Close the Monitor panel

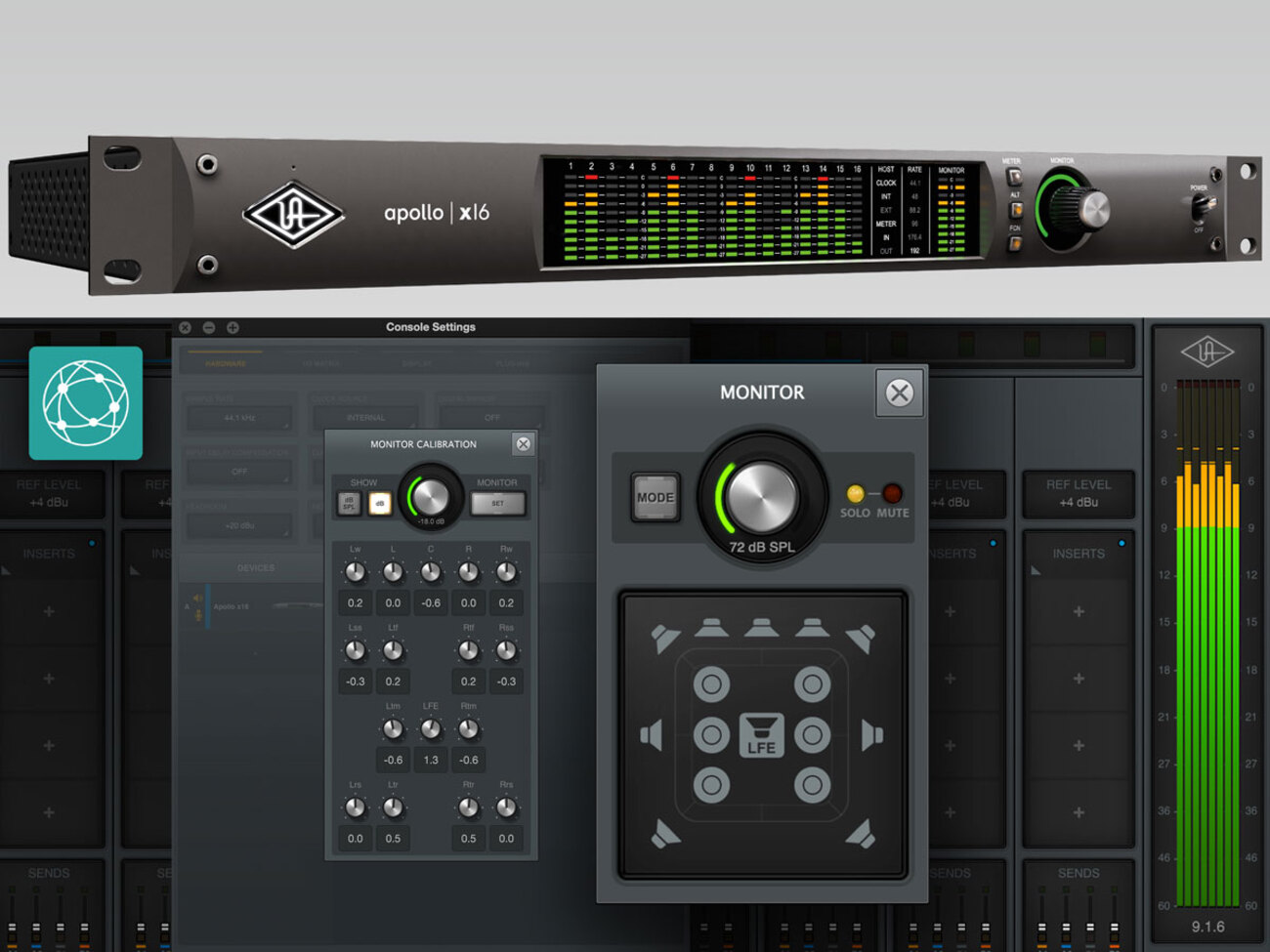(x=899, y=393)
